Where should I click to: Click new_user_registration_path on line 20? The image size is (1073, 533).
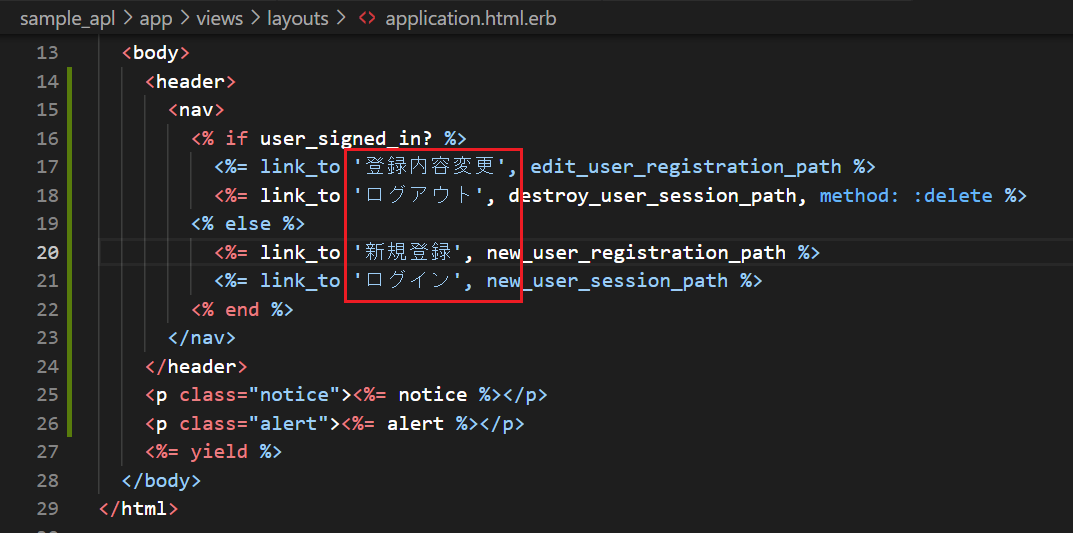click(636, 252)
